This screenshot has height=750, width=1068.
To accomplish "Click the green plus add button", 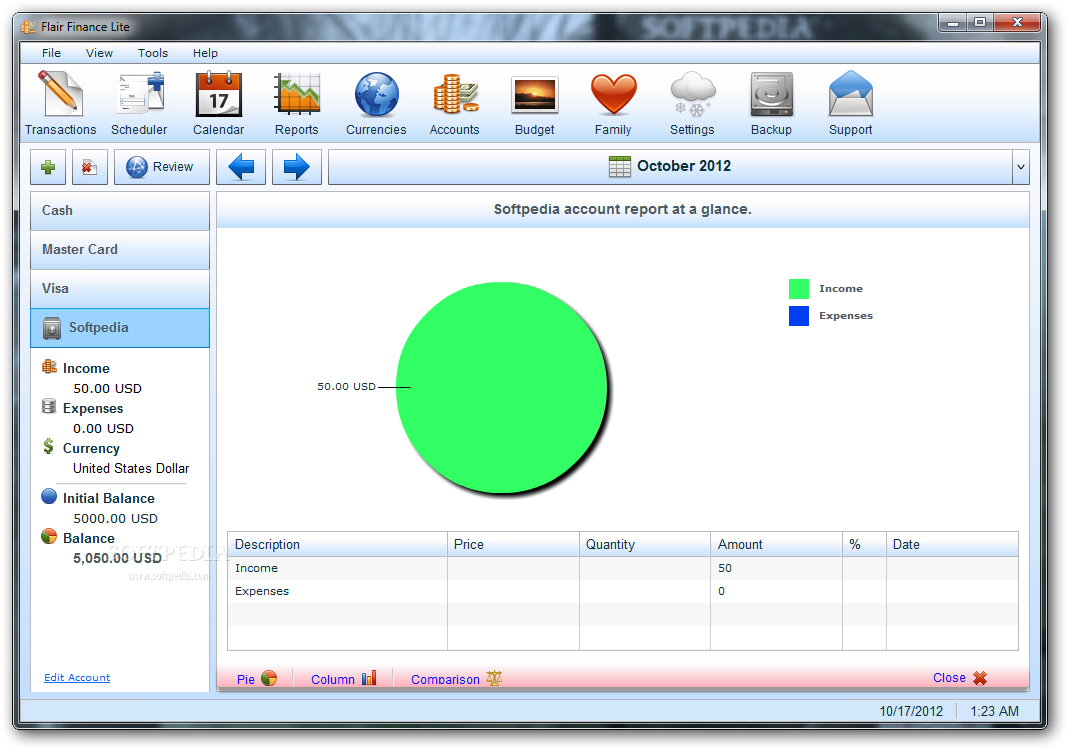I will [x=48, y=167].
